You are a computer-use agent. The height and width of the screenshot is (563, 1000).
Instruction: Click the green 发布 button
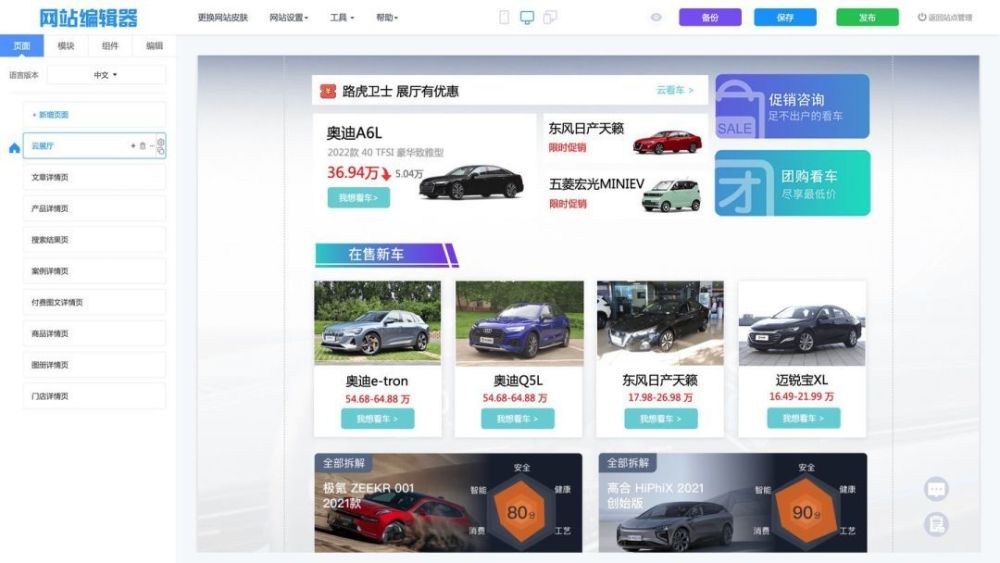867,17
